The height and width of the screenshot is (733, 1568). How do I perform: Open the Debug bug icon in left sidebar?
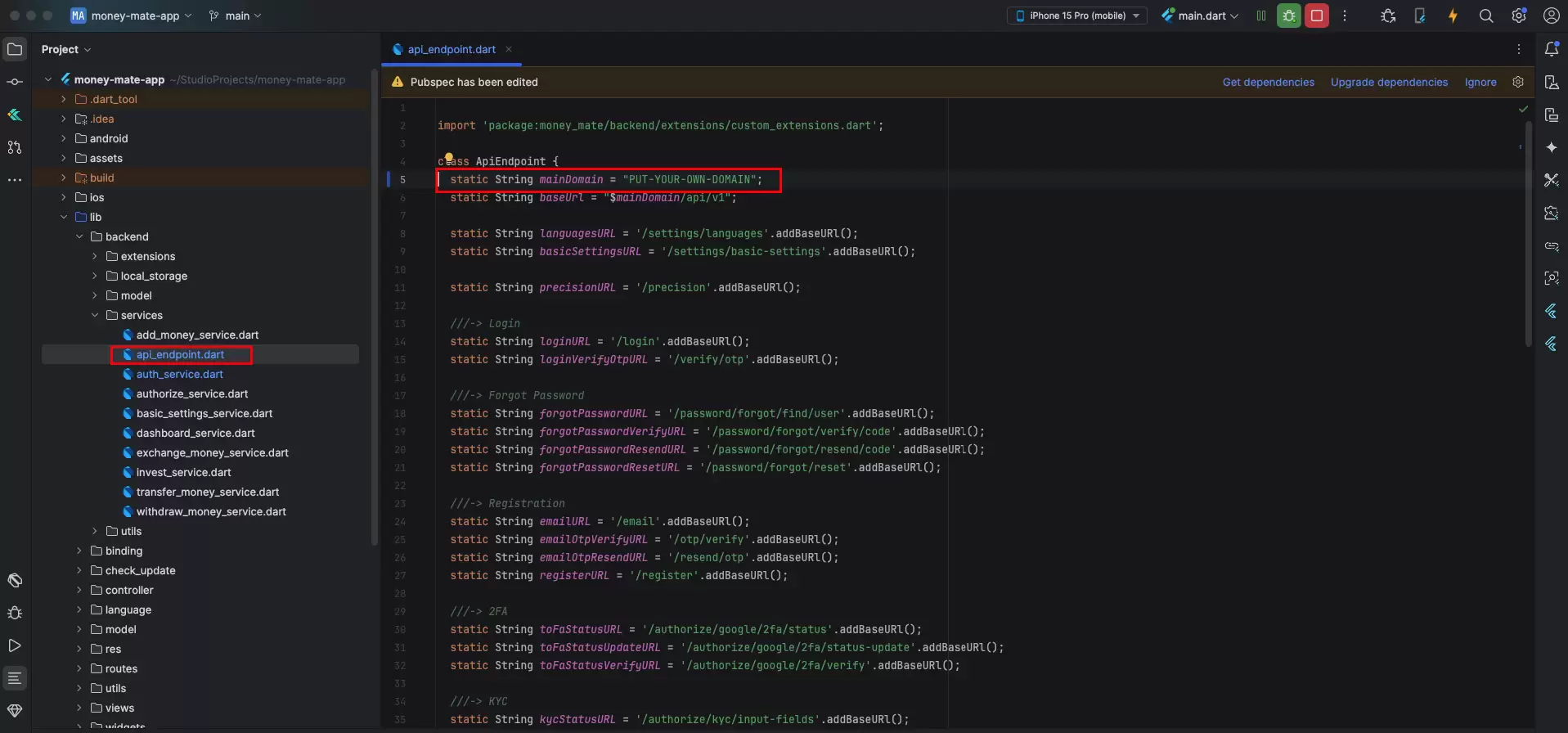(x=15, y=613)
